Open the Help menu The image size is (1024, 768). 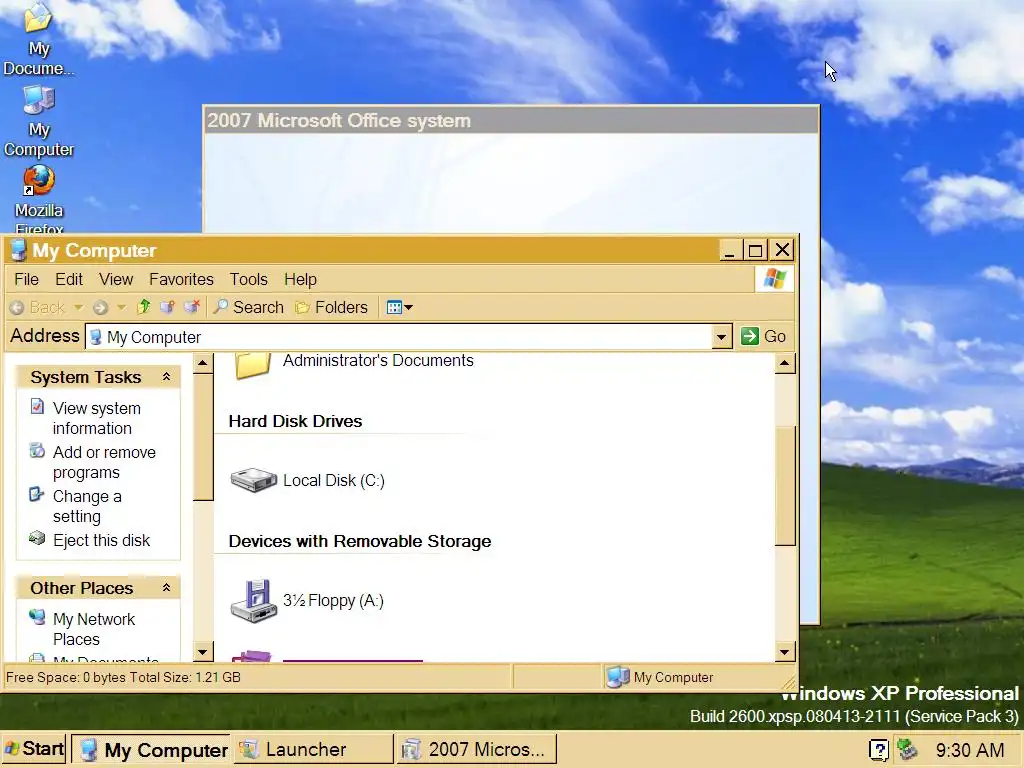(x=300, y=280)
